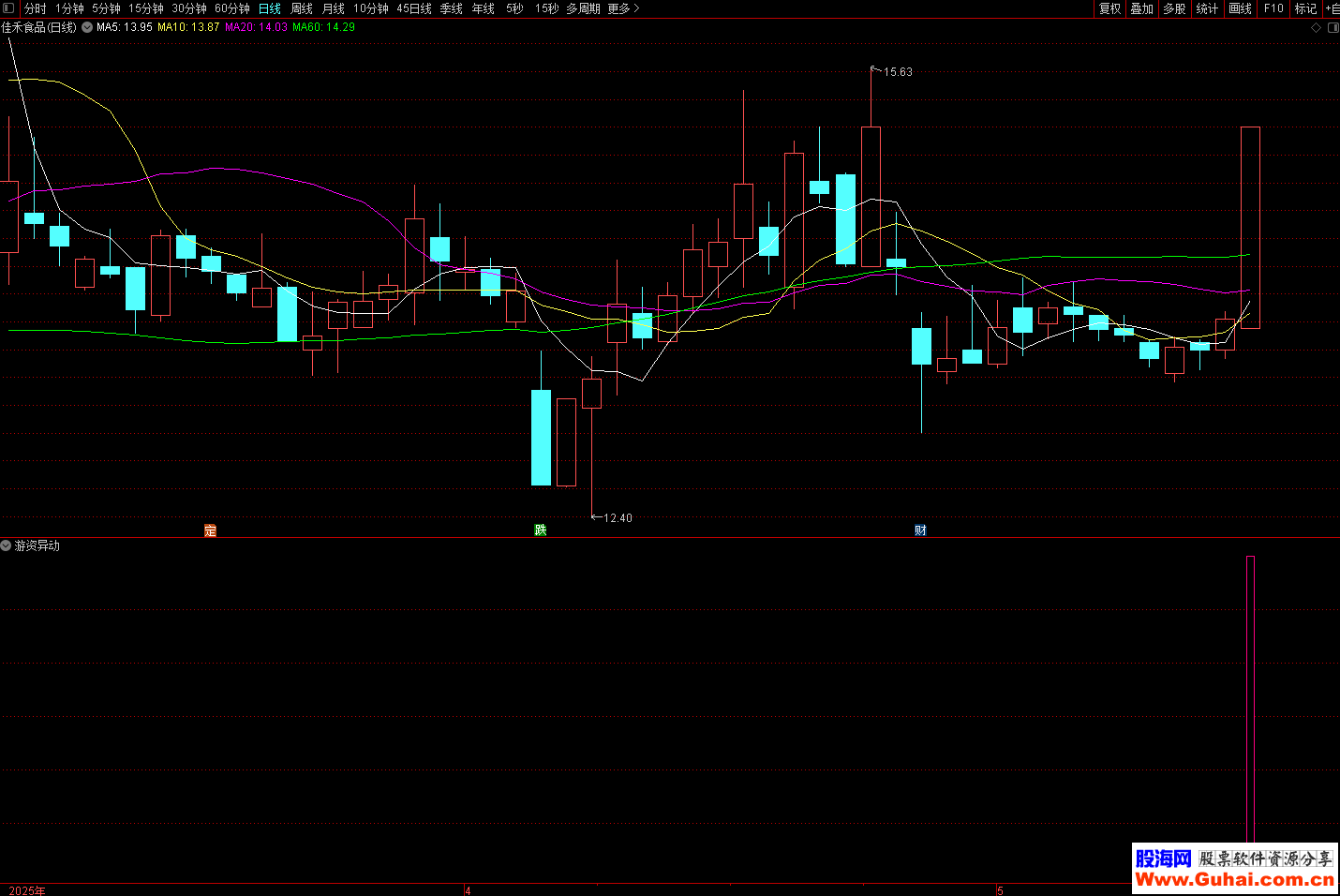Switch to the 60分钟 period
The height and width of the screenshot is (896, 1340).
[231, 8]
